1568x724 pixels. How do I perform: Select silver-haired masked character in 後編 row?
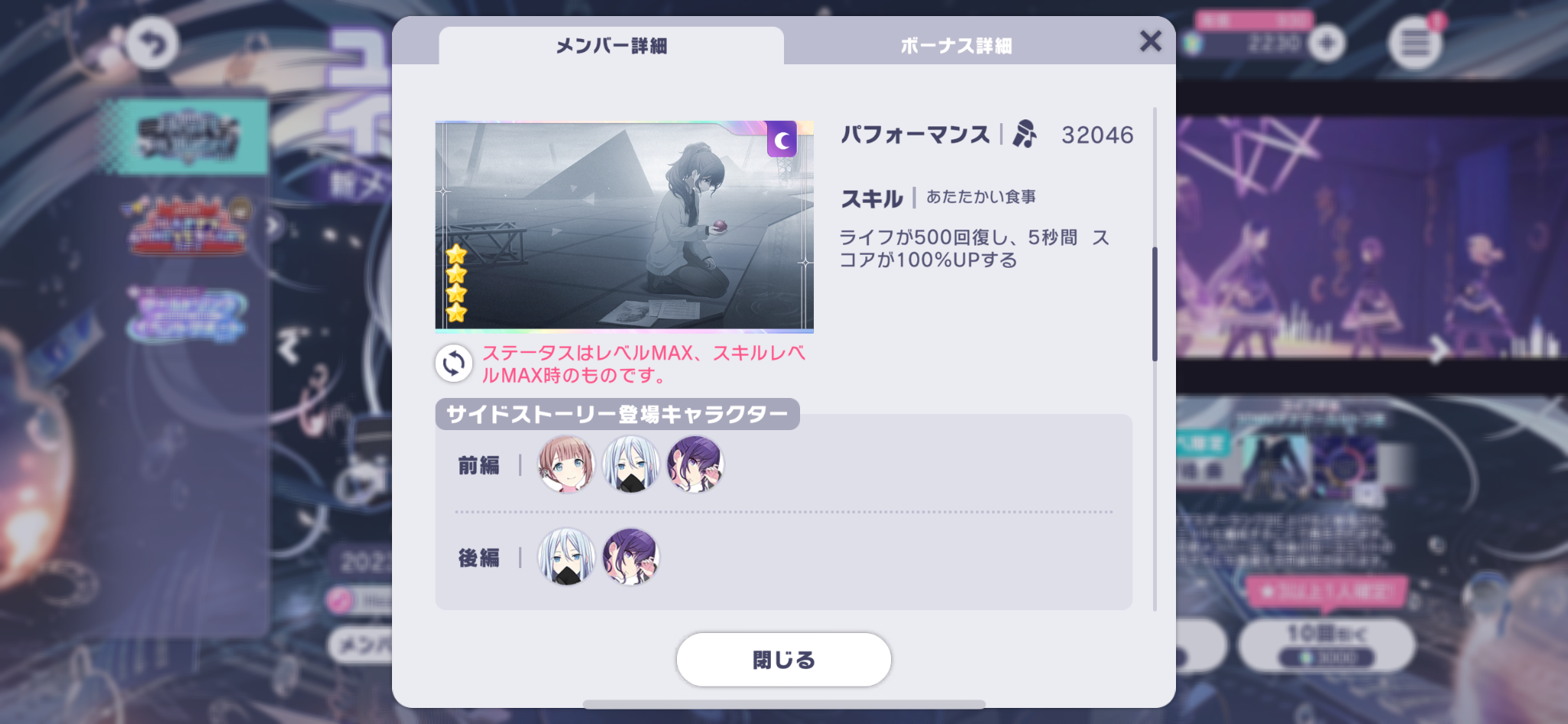click(566, 557)
